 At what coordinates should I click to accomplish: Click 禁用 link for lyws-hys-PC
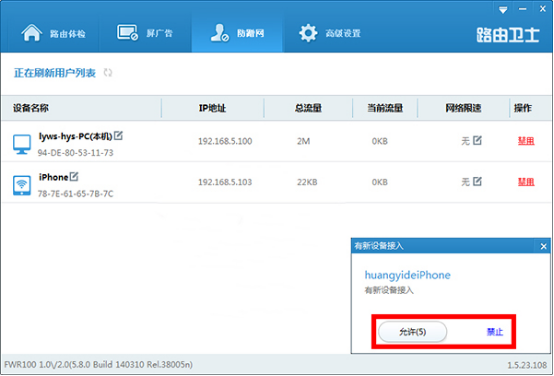tap(526, 141)
